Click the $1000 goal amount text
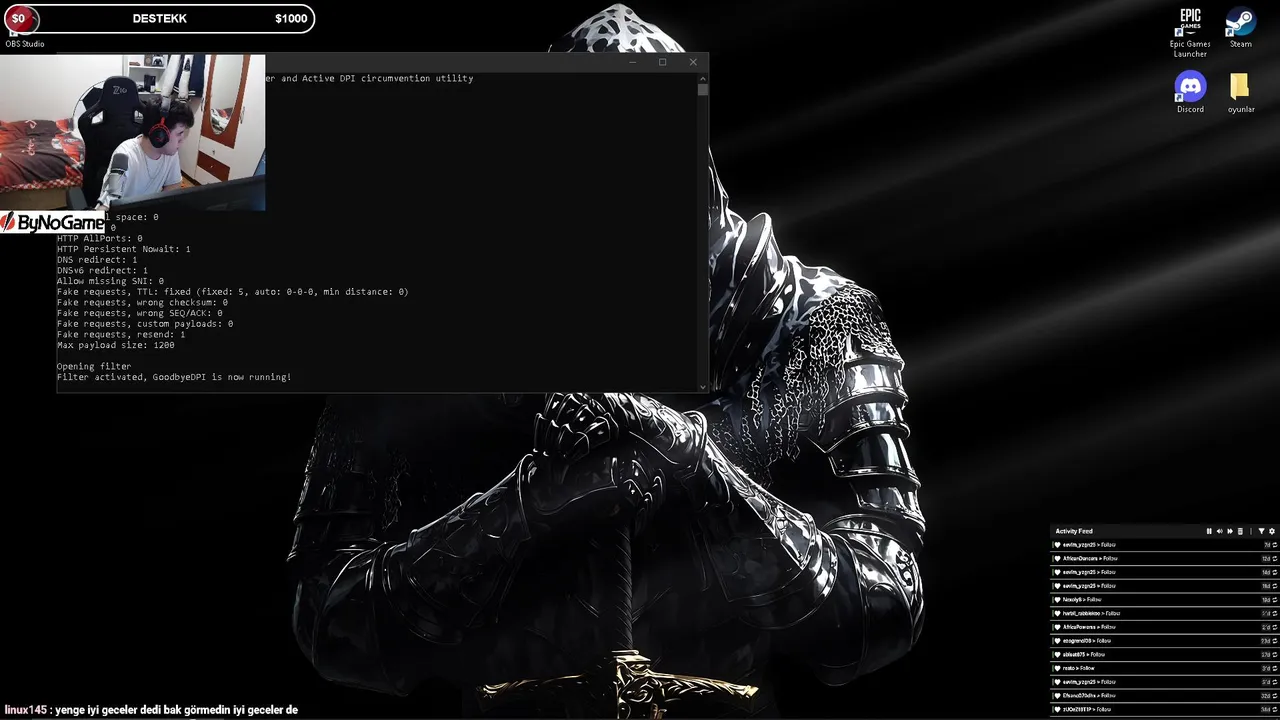Screen dimensions: 1280x720 291,18
